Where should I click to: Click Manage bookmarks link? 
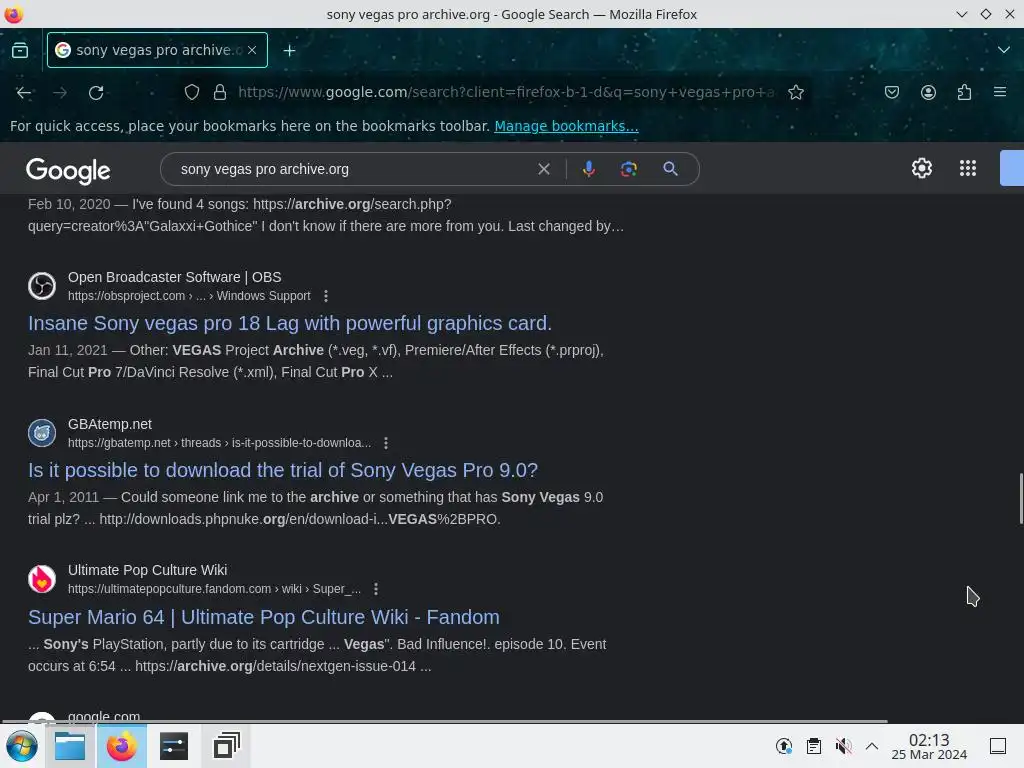pyautogui.click(x=566, y=126)
